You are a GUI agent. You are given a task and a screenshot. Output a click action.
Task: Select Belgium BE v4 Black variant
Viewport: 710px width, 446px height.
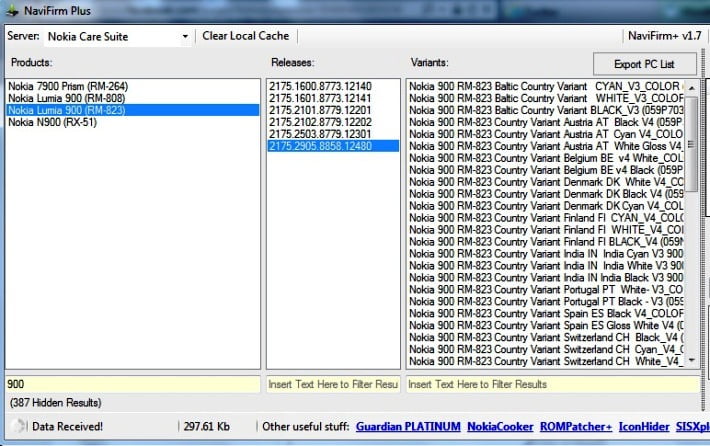(546, 170)
